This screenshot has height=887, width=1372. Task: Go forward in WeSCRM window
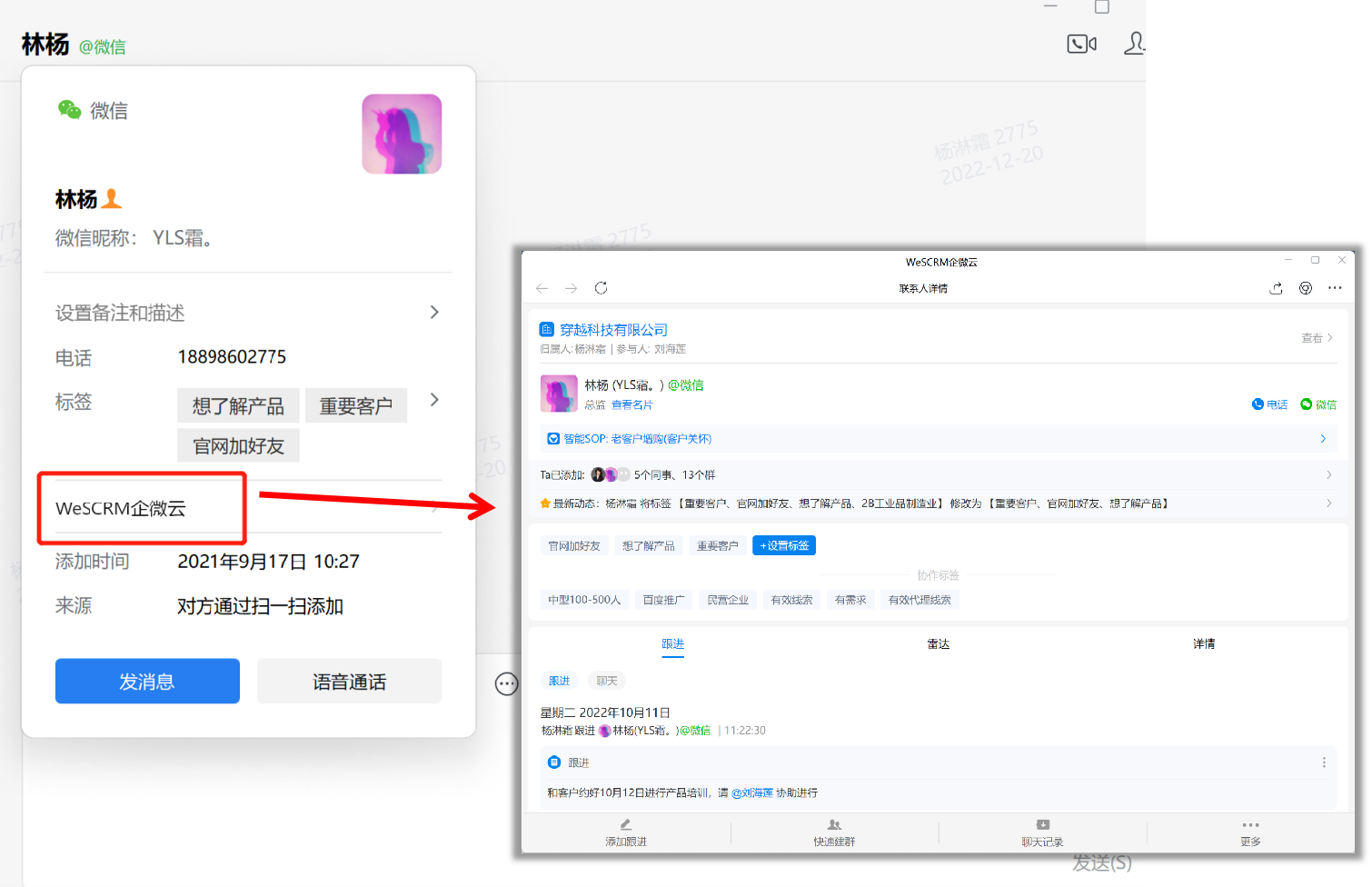click(571, 288)
